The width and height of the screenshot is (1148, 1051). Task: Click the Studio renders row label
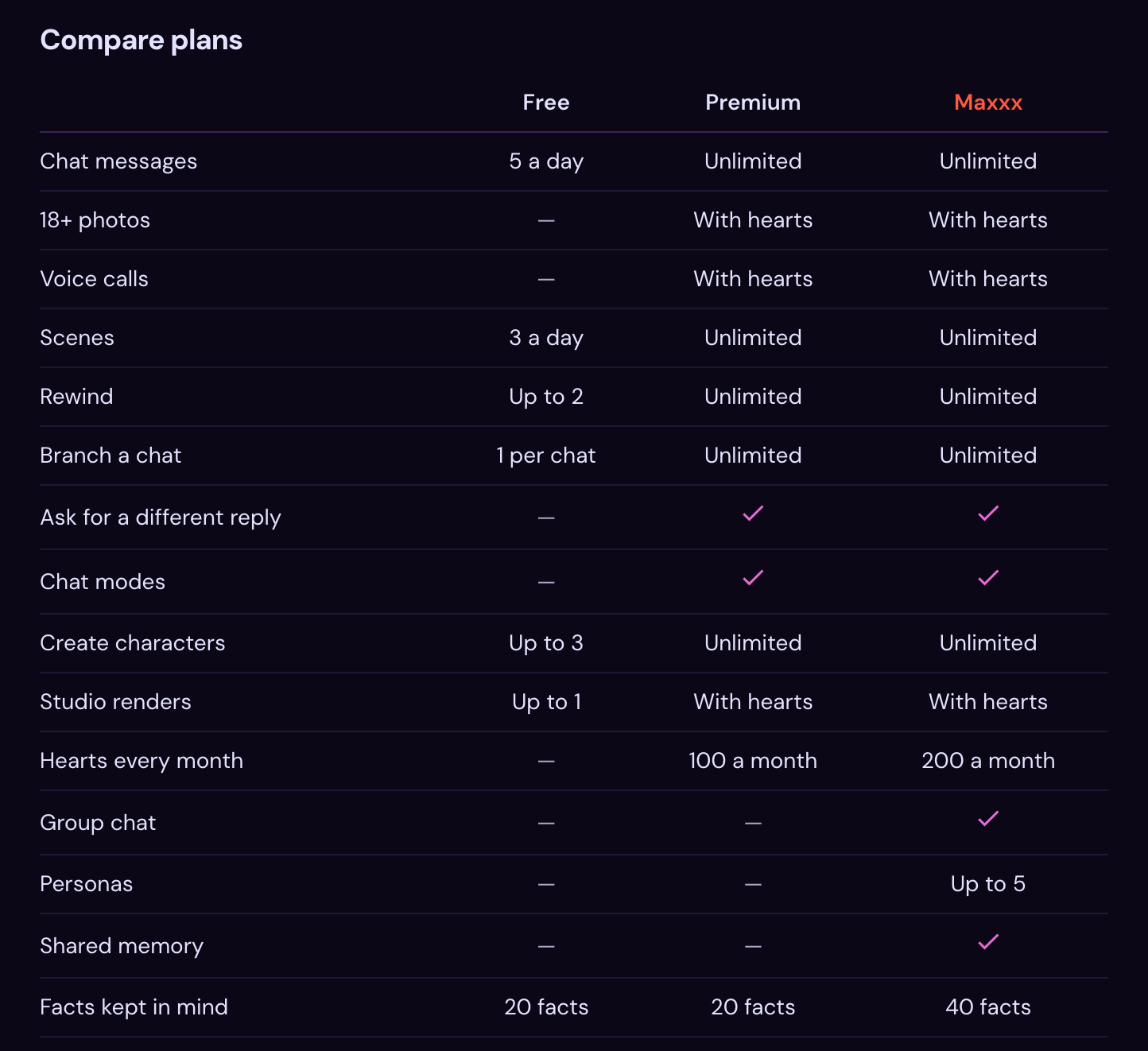116,702
